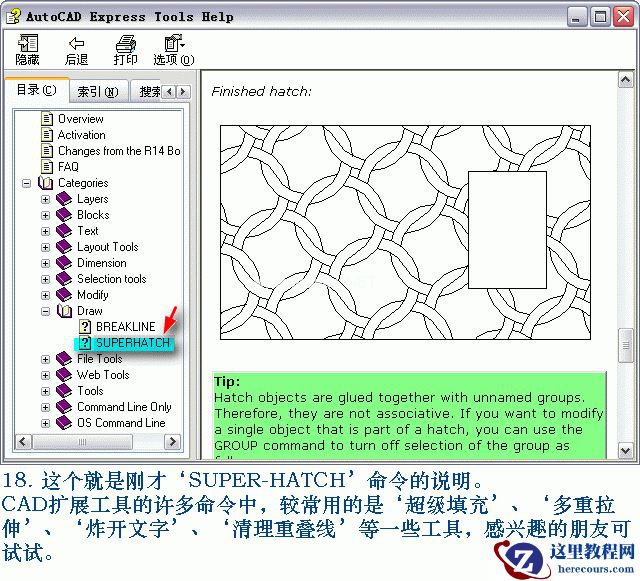Click the Tools purple book icon

point(64,391)
